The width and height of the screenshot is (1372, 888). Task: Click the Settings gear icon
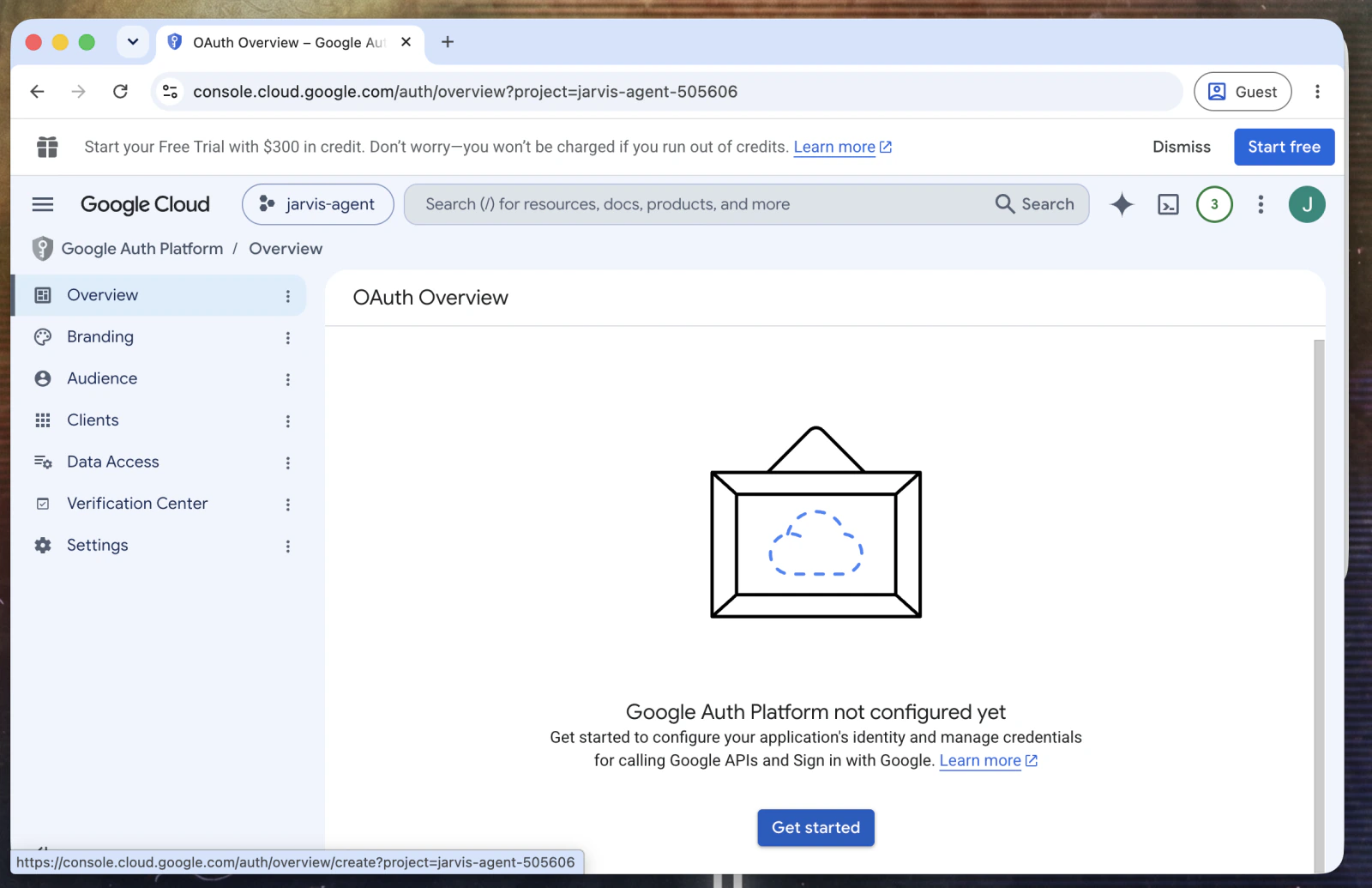[43, 546]
